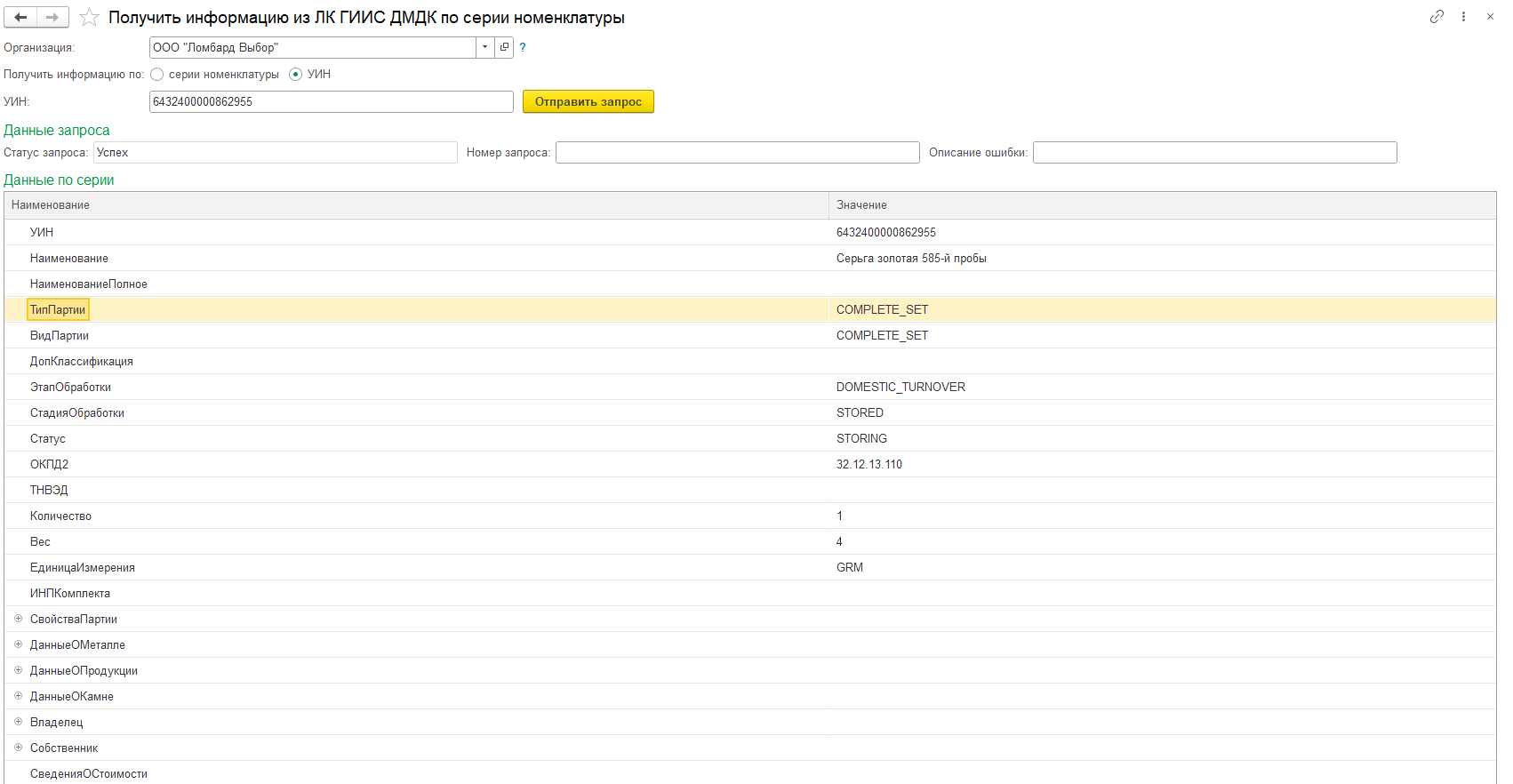Open organization record button next to dropdown
The height and width of the screenshot is (784, 1513).
[504, 47]
